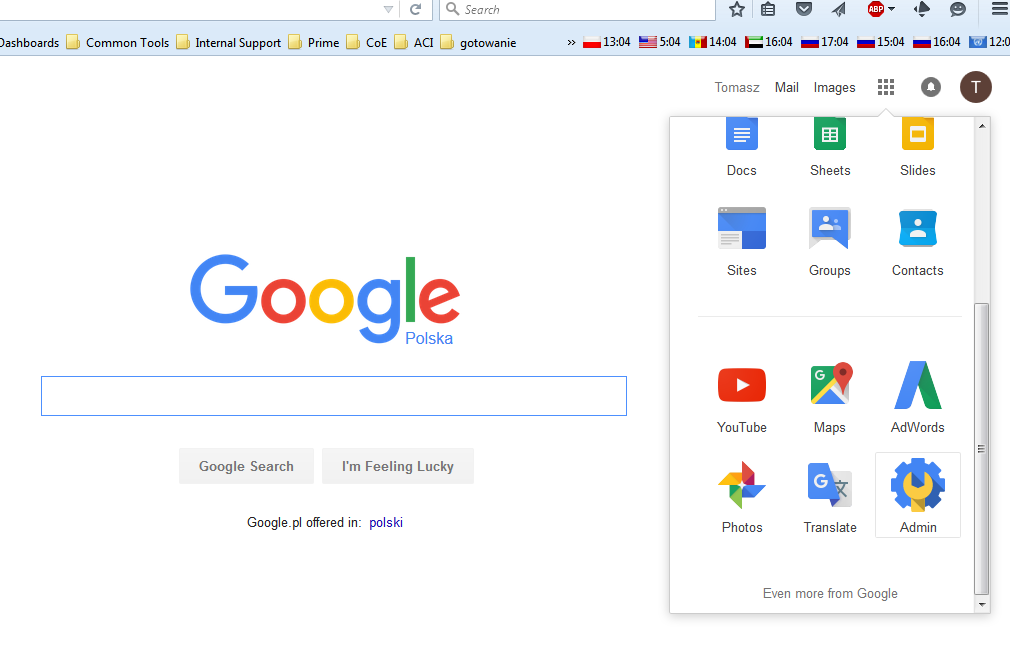The width and height of the screenshot is (1010, 656).
Task: Open Google Photos from the launcher
Action: 741,497
